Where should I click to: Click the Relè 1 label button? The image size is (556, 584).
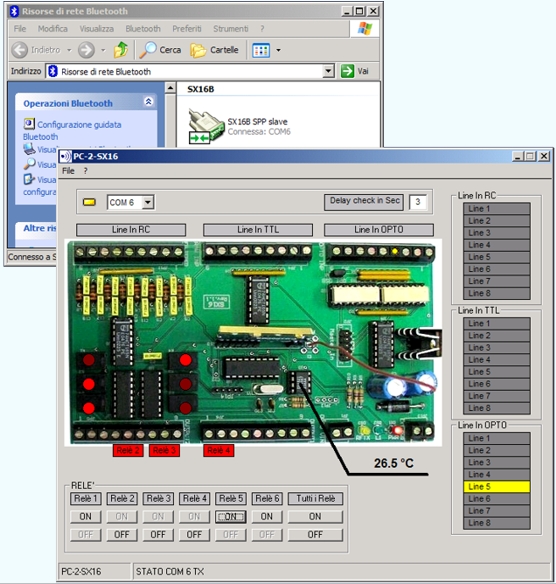[86, 499]
